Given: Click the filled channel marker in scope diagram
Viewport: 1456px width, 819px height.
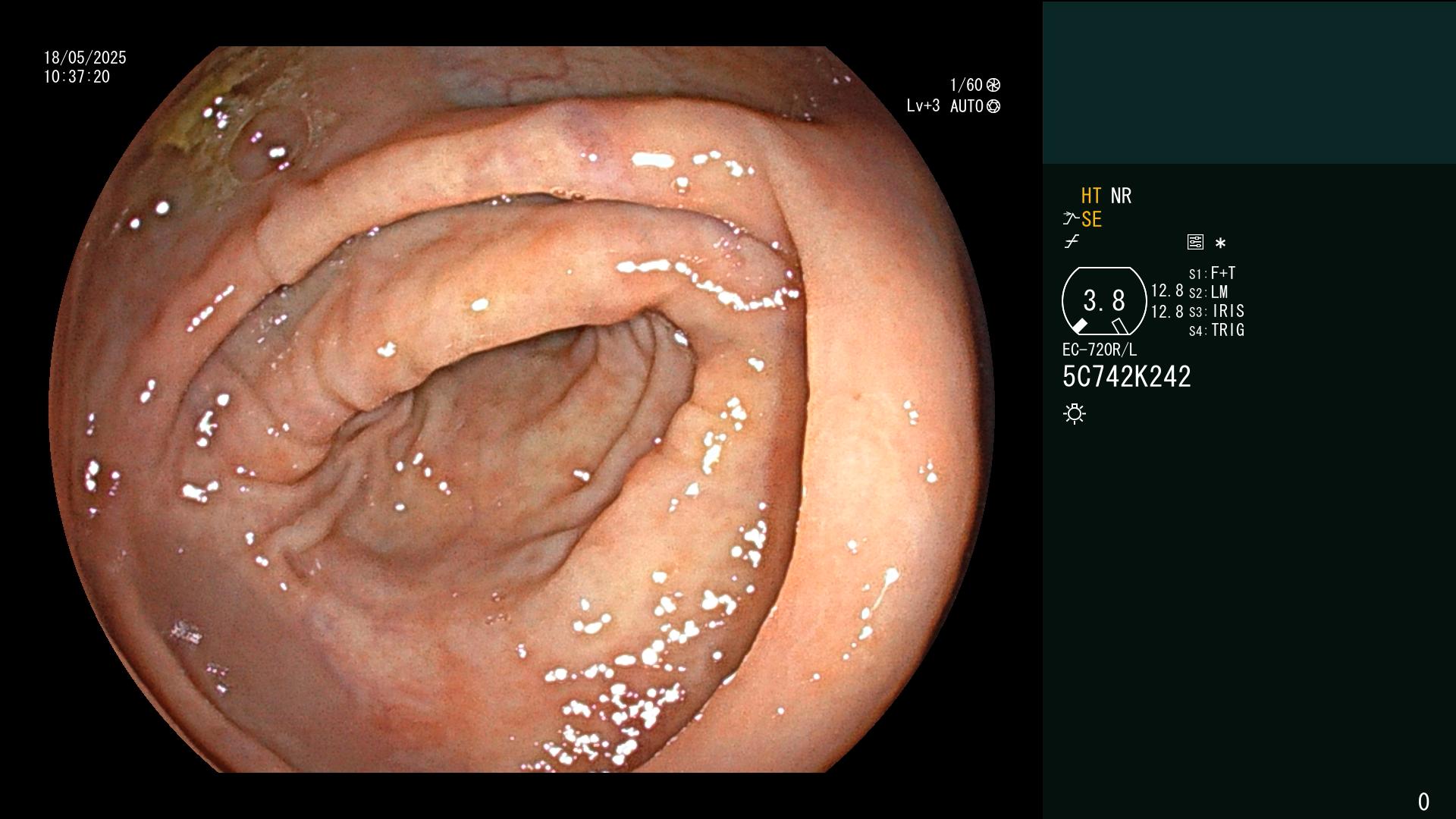Looking at the screenshot, I should [x=1080, y=326].
